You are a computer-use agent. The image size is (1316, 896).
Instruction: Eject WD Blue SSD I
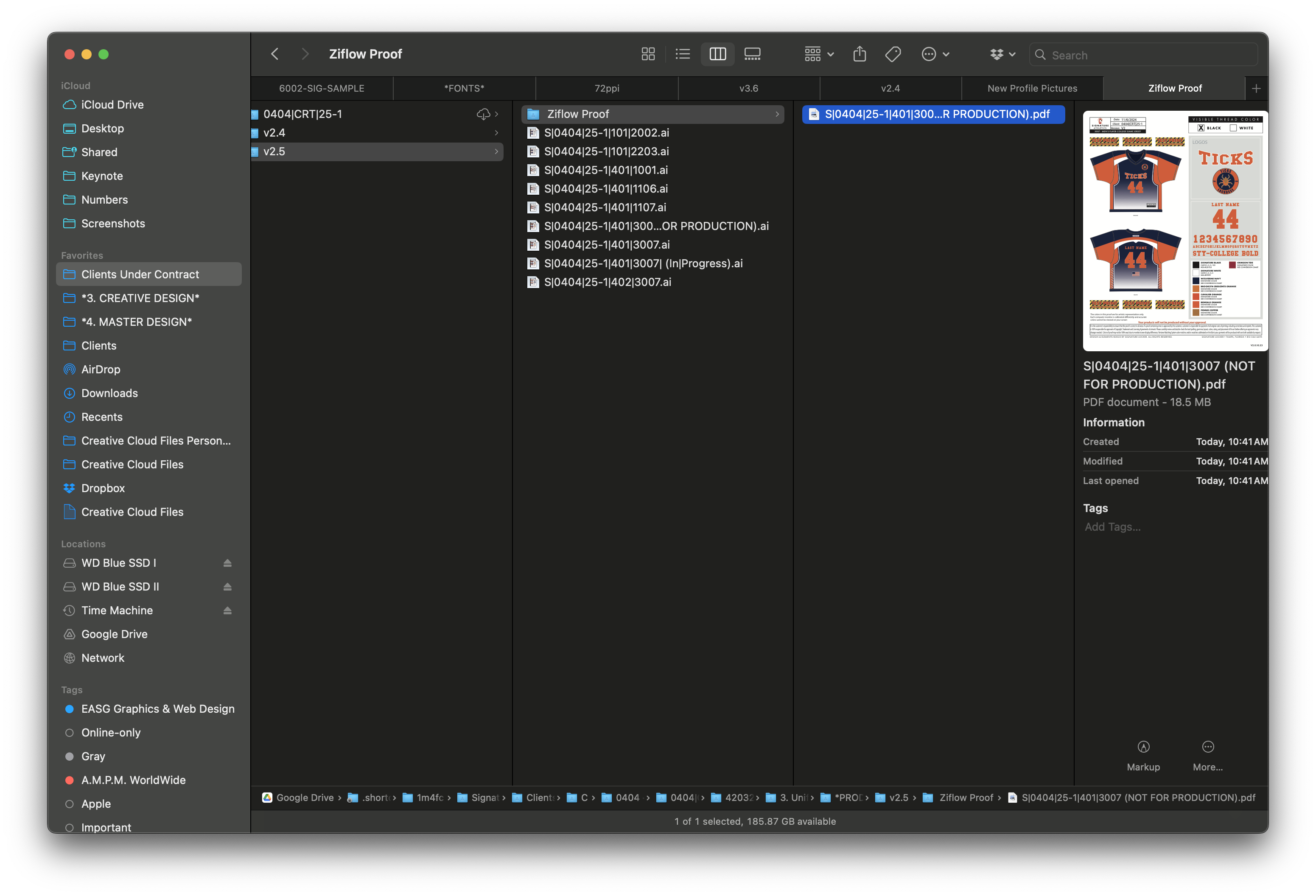227,563
